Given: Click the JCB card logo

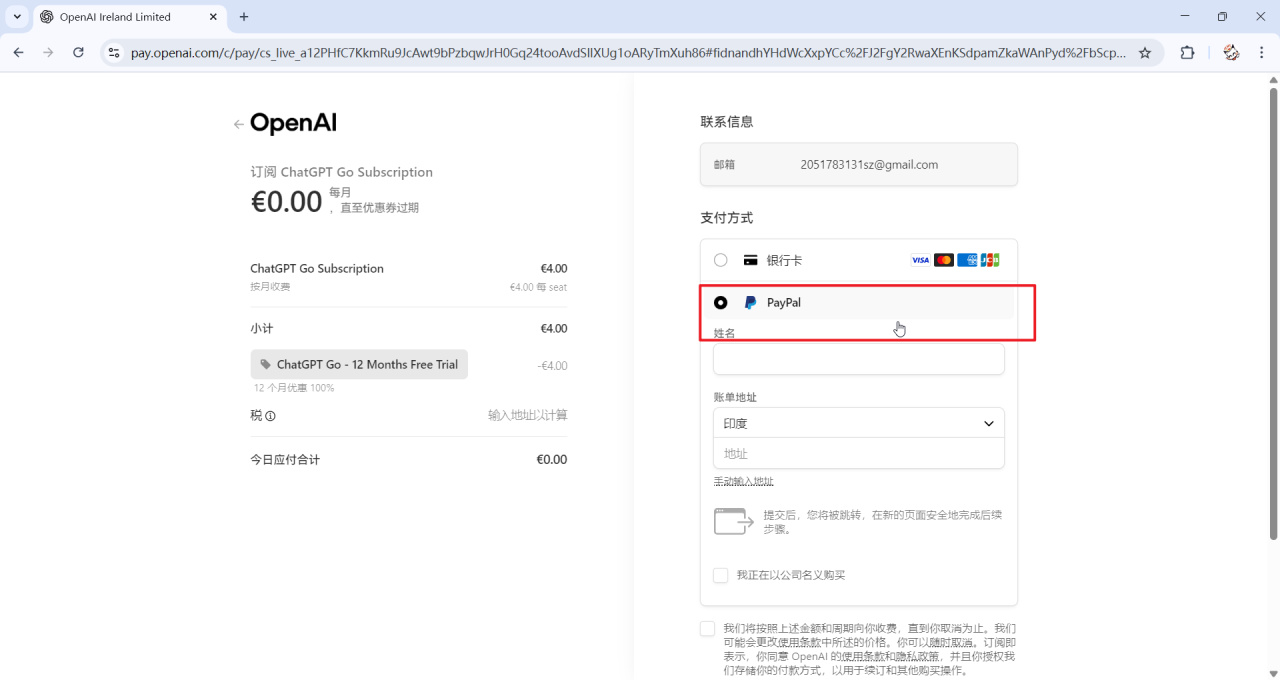Looking at the screenshot, I should click(990, 260).
